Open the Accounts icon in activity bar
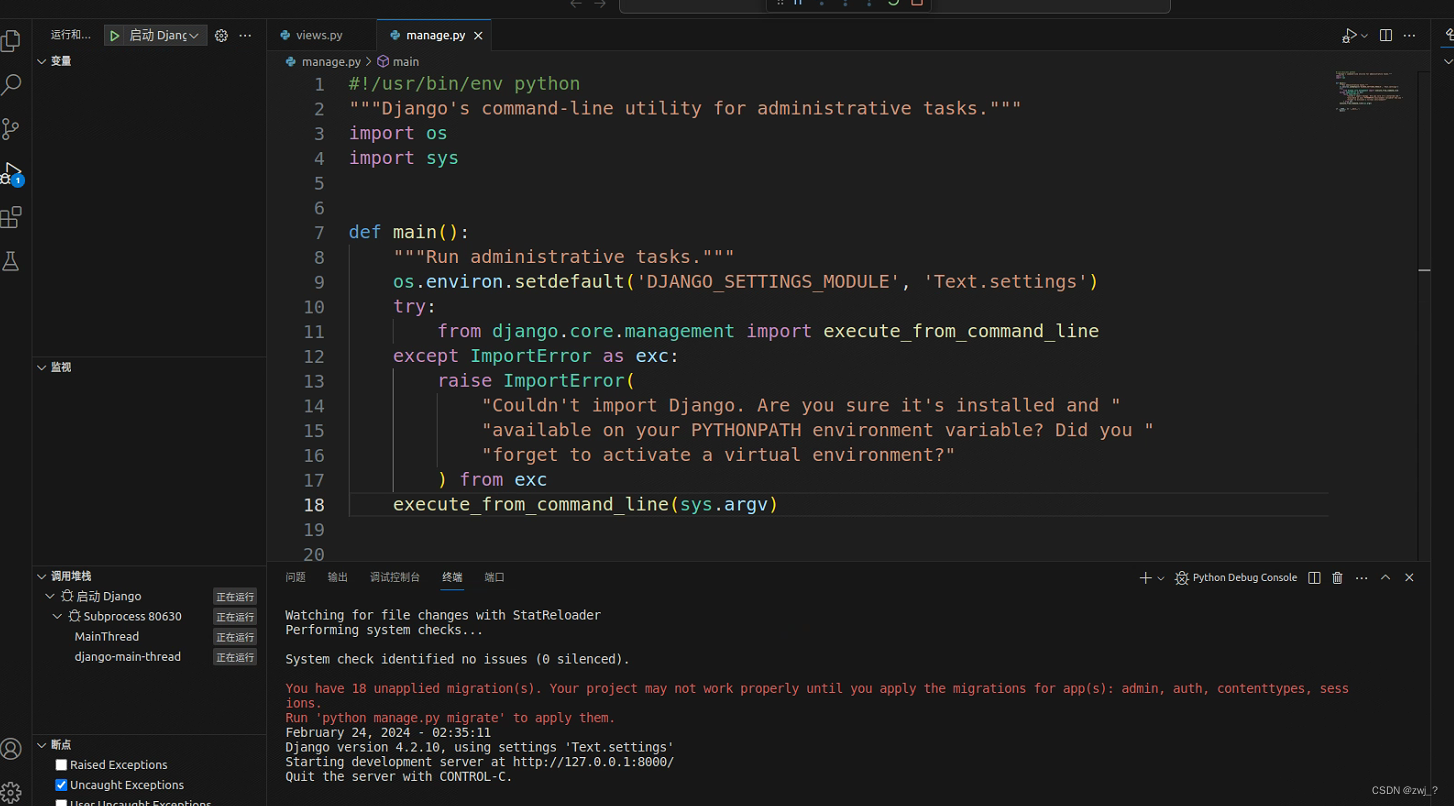 (x=11, y=749)
